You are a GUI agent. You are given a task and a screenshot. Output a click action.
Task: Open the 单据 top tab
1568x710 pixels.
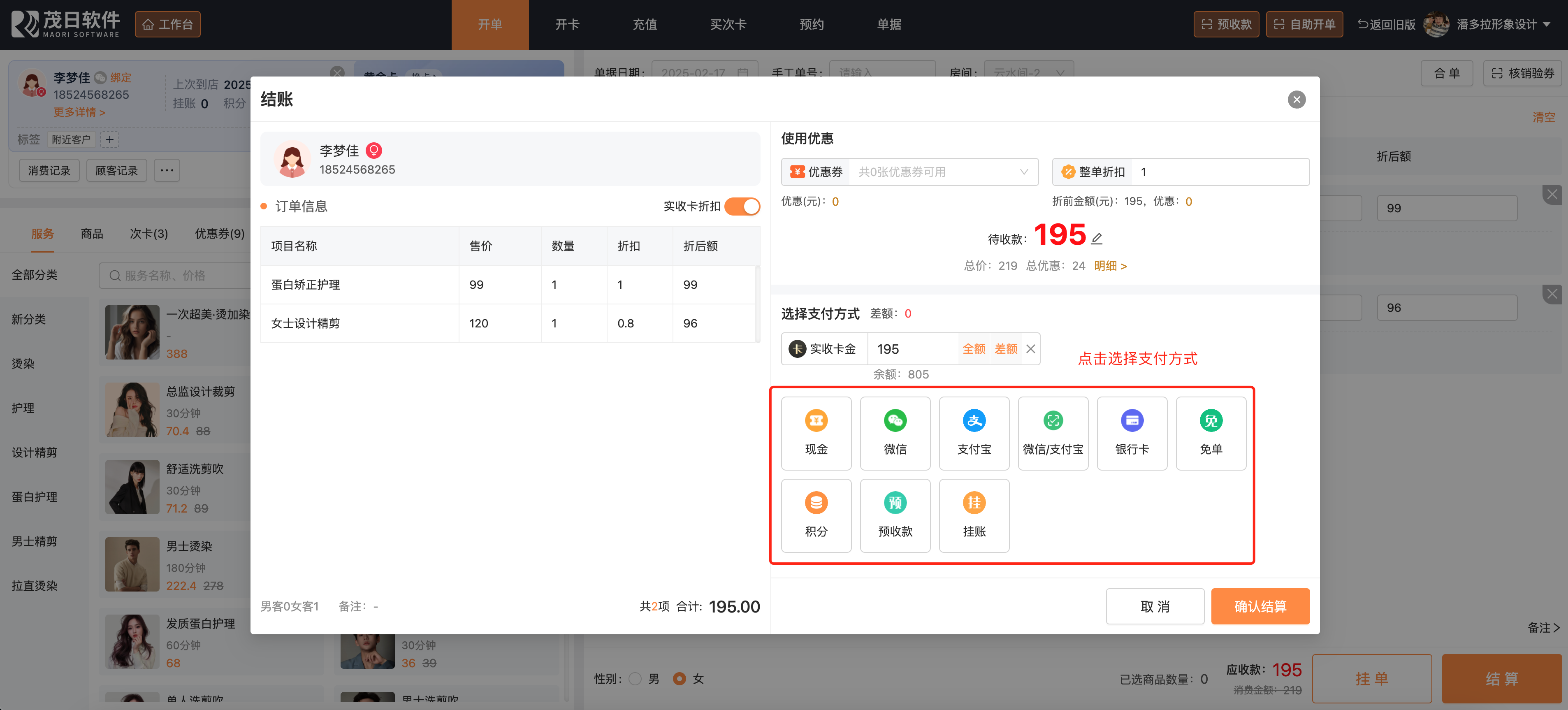[x=889, y=24]
